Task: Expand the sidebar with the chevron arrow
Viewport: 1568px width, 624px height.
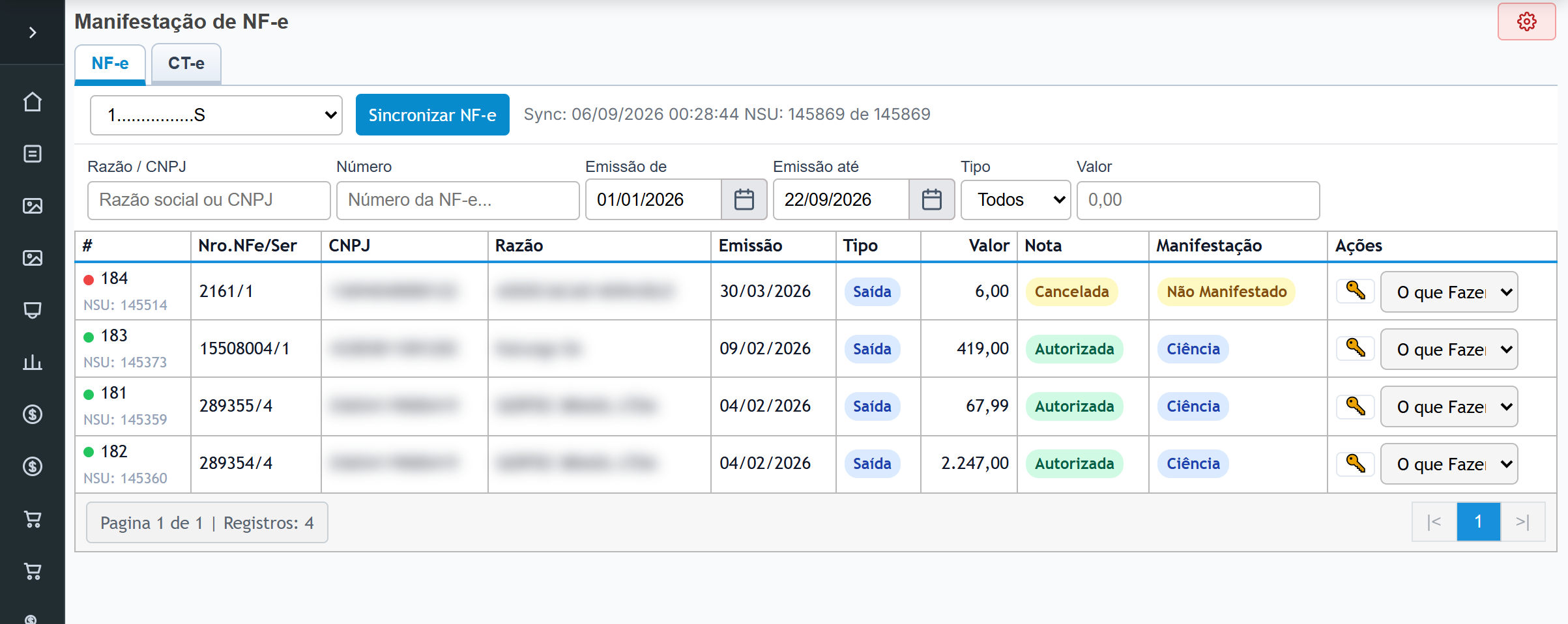Action: click(x=33, y=33)
